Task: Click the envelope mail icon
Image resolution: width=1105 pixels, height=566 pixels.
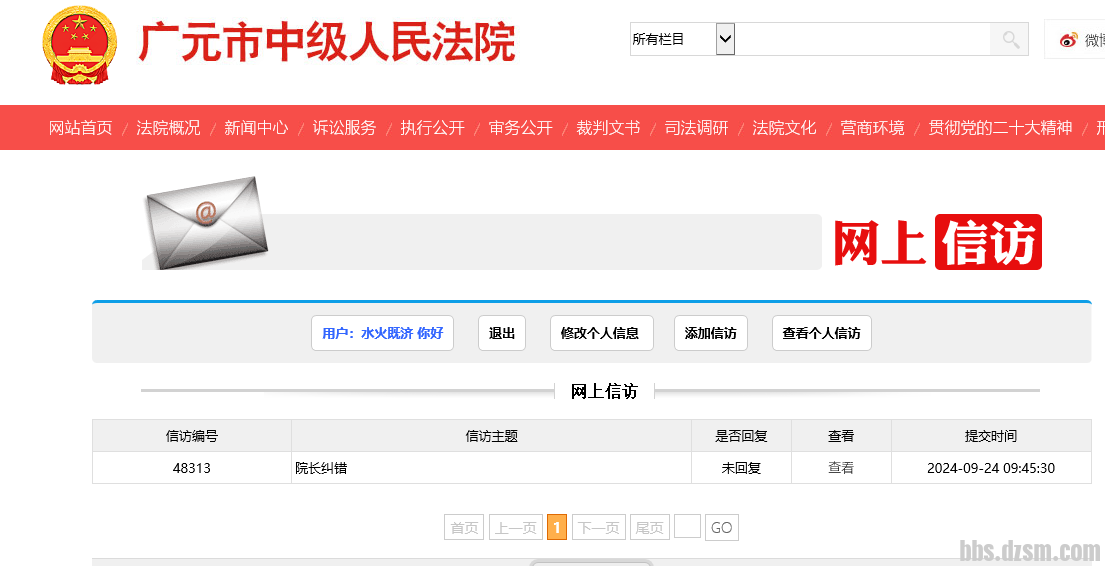Action: point(208,221)
